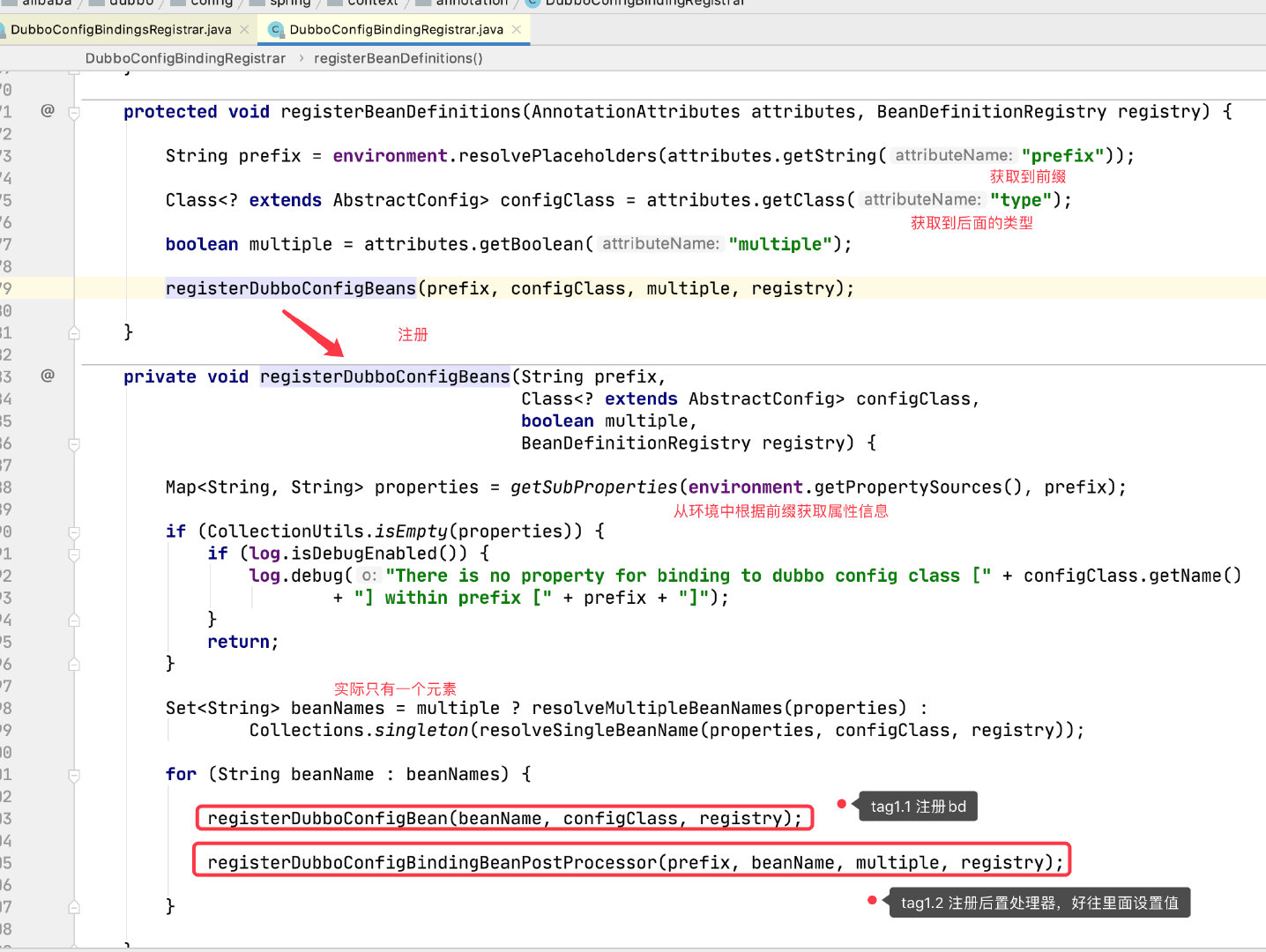Click the @ gutter icon beside registerBeanDefinitions method

[48, 110]
